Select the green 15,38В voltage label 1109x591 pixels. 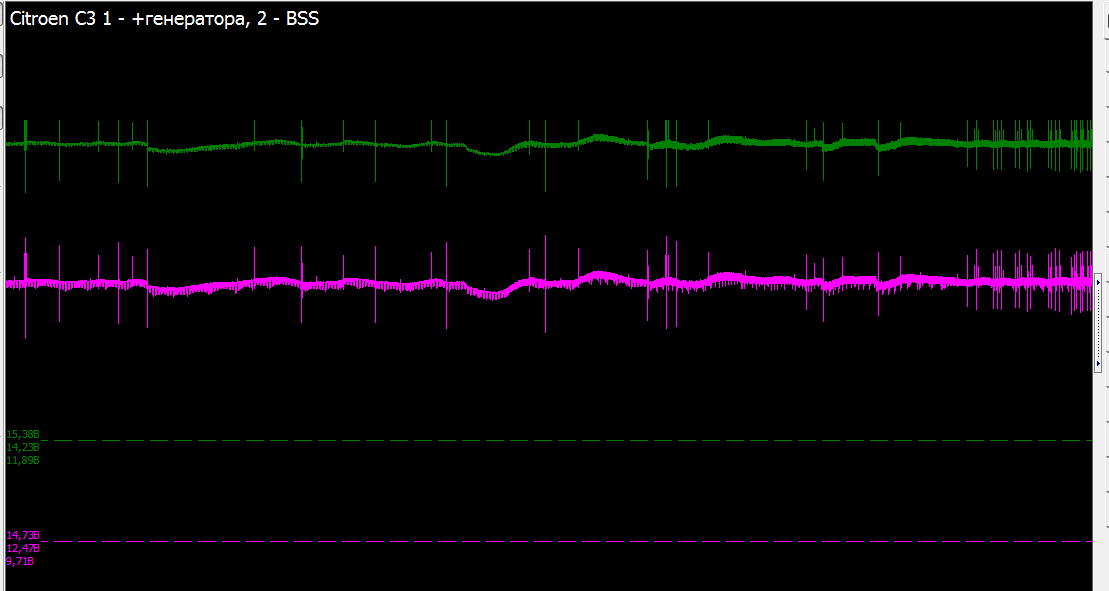[23, 434]
